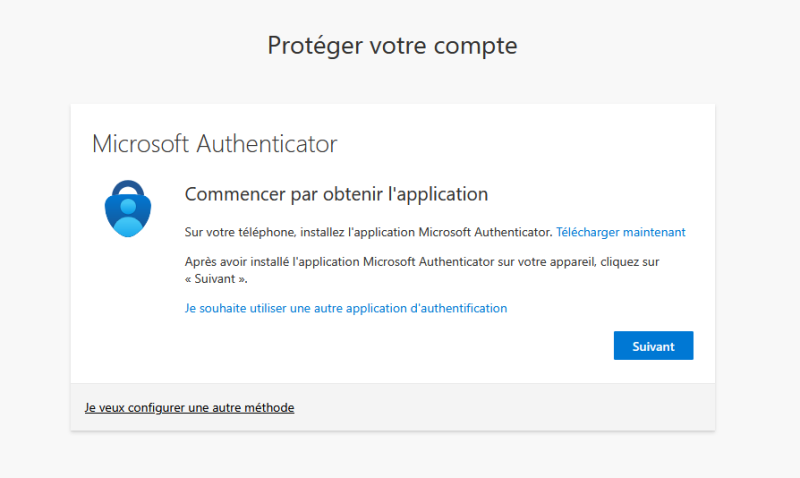Select "Je veux configurer une autre méthode"
Image resolution: width=800 pixels, height=478 pixels.
point(189,408)
